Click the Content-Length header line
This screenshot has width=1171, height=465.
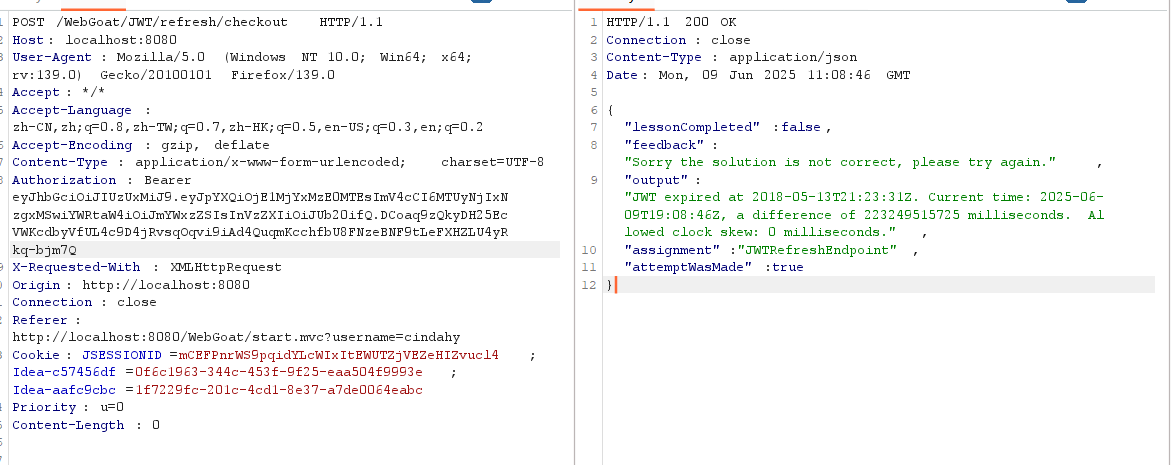85,425
